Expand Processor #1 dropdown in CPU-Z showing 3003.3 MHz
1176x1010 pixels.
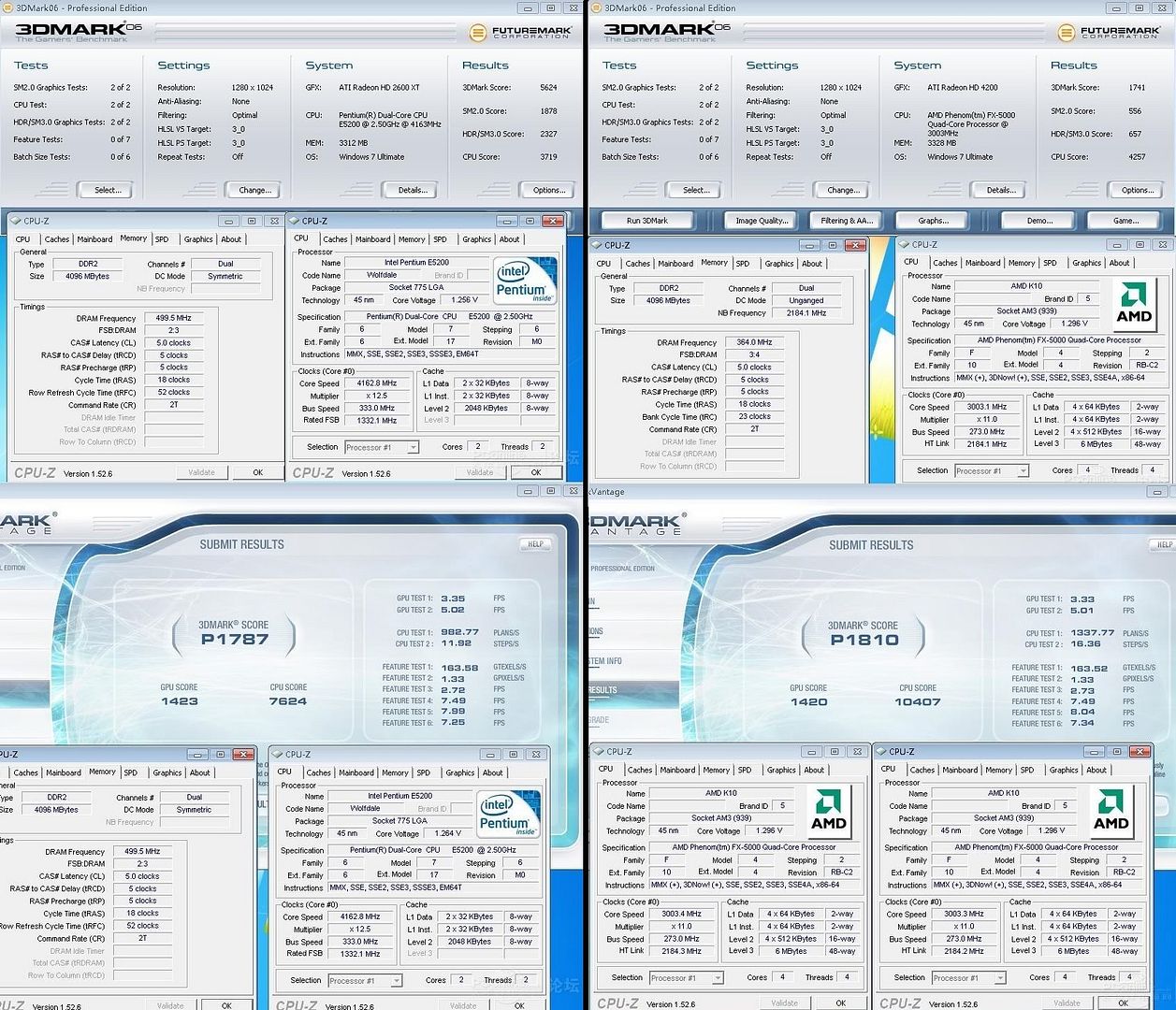pyautogui.click(x=968, y=978)
